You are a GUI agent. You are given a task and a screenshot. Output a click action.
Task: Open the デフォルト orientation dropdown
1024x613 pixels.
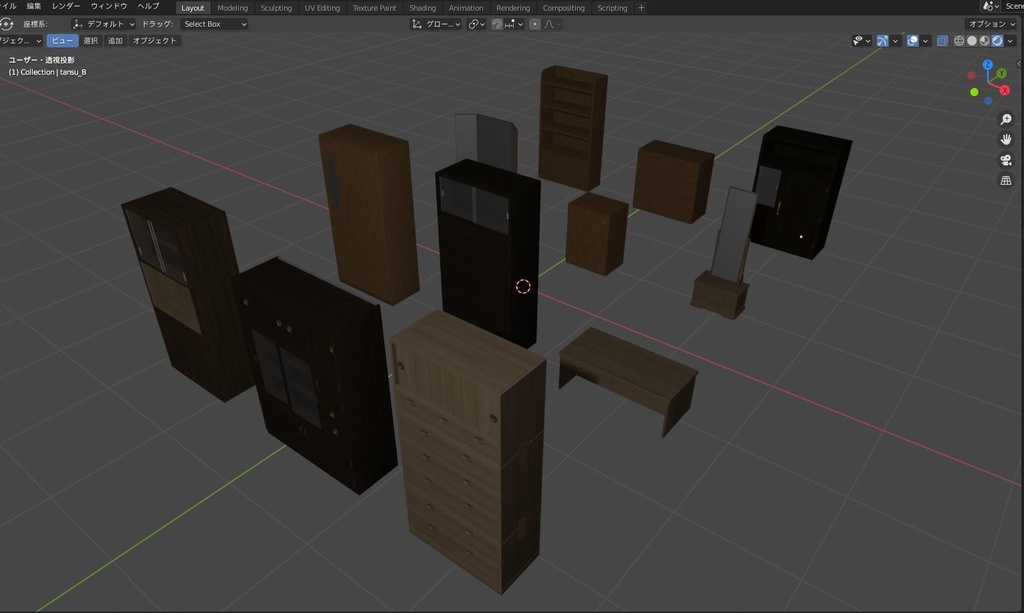pos(104,24)
